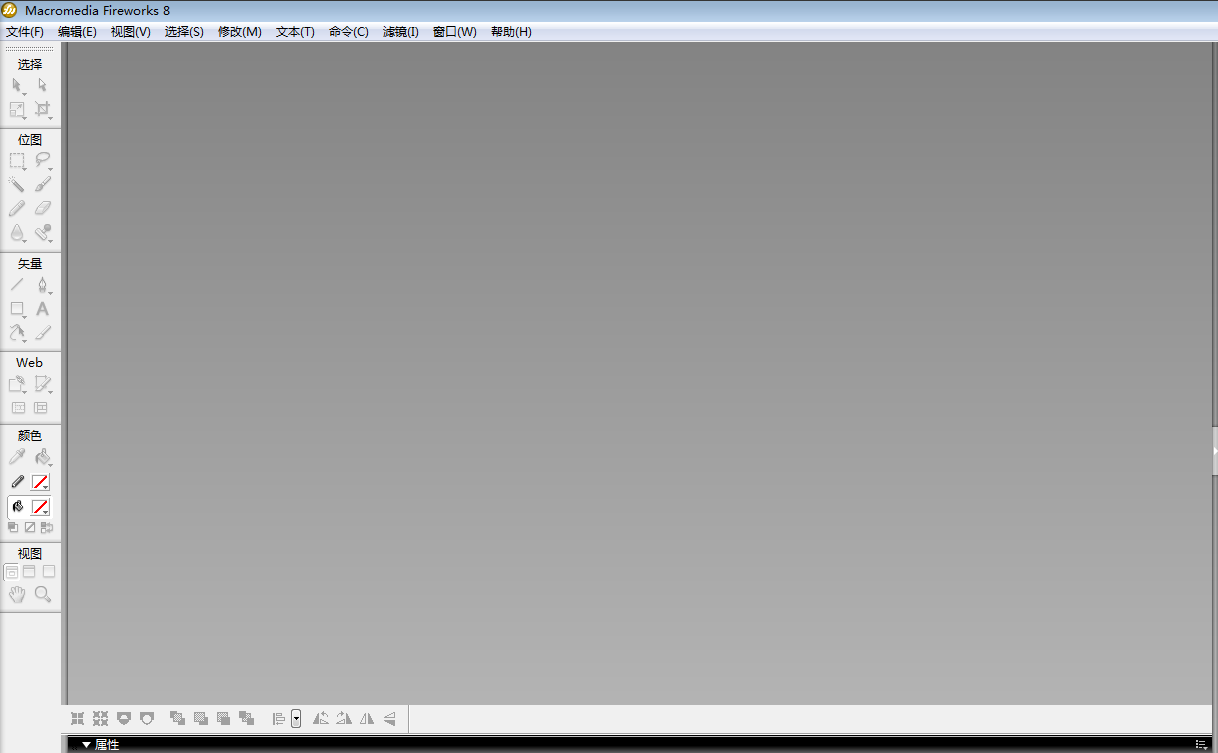This screenshot has height=753, width=1218.
Task: Choose the Zoom magnifier tool
Action: tap(42, 594)
